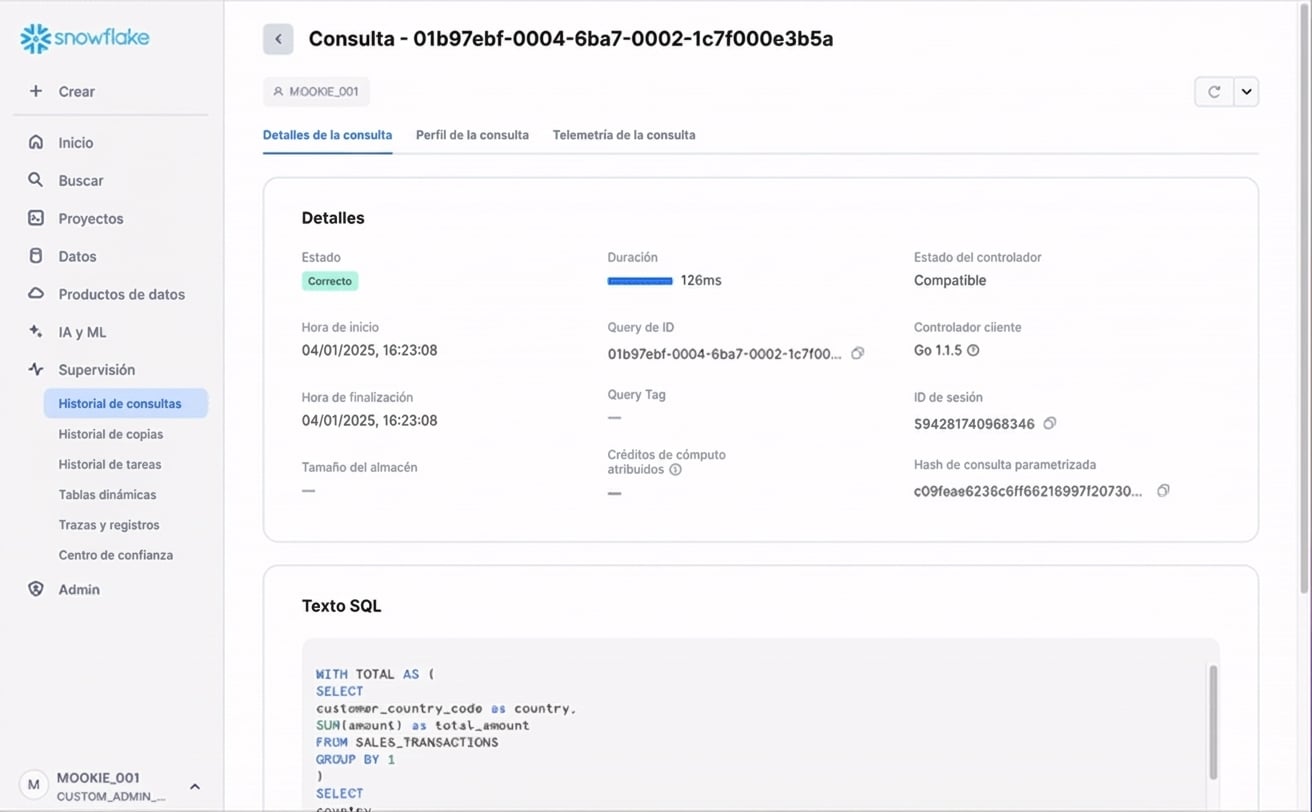Viewport: 1312px width, 812px height.
Task: Open Historial de copias
Action: (111, 434)
